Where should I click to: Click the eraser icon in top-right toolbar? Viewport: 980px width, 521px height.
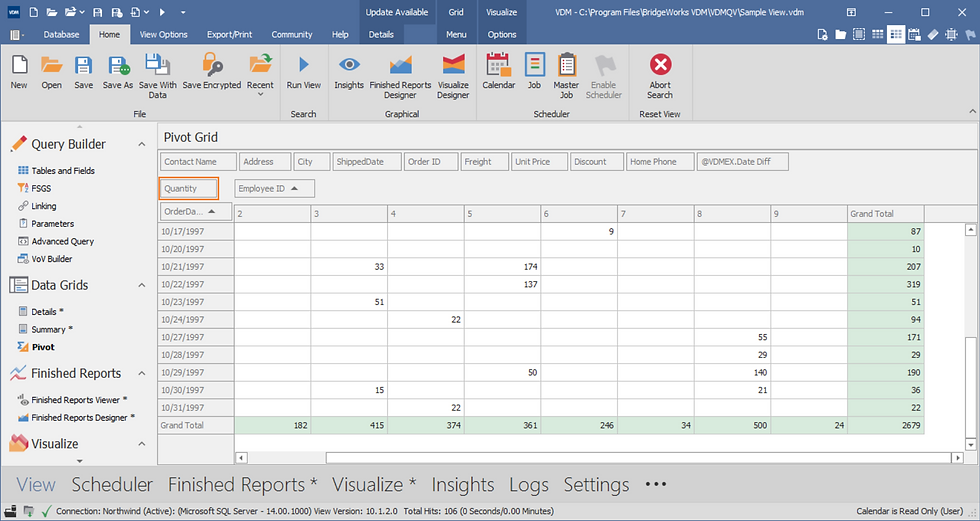pos(933,35)
